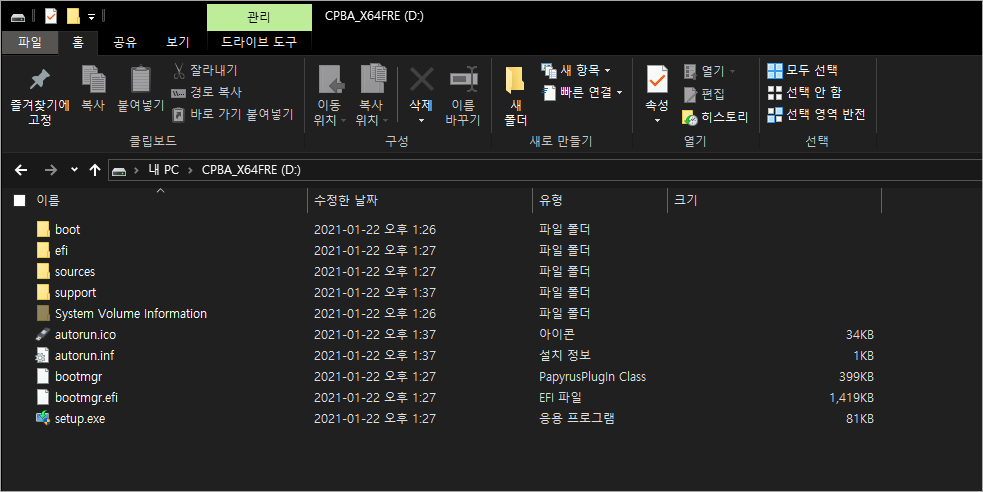Click the Paste clipboard icon
Image resolution: width=983 pixels, height=492 pixels.
tap(140, 80)
